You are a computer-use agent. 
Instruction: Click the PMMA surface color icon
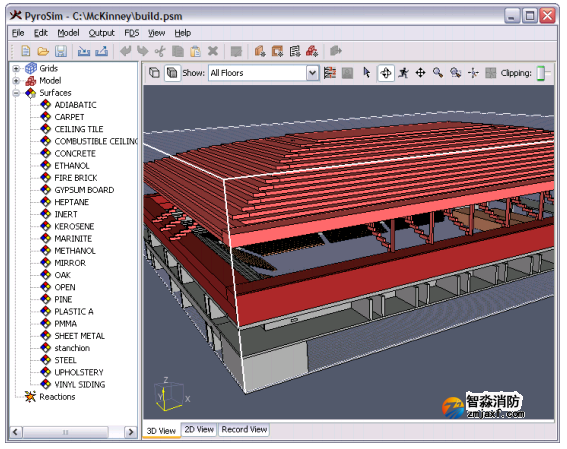pos(46,323)
